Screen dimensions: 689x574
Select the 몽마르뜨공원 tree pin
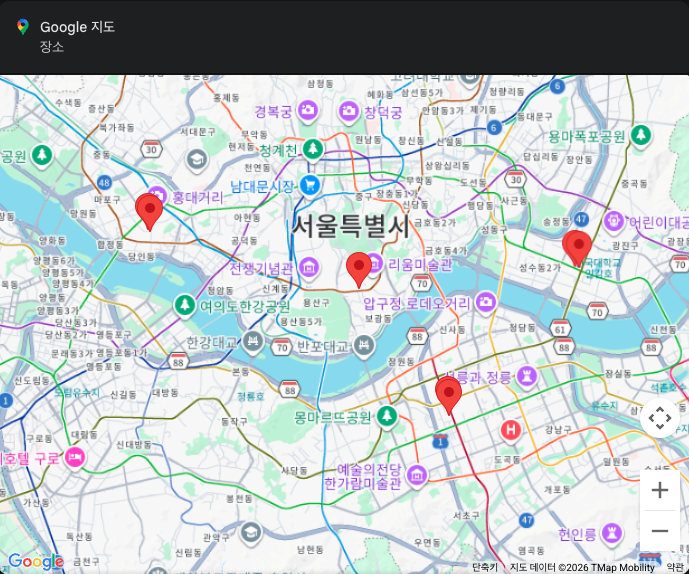tap(387, 416)
